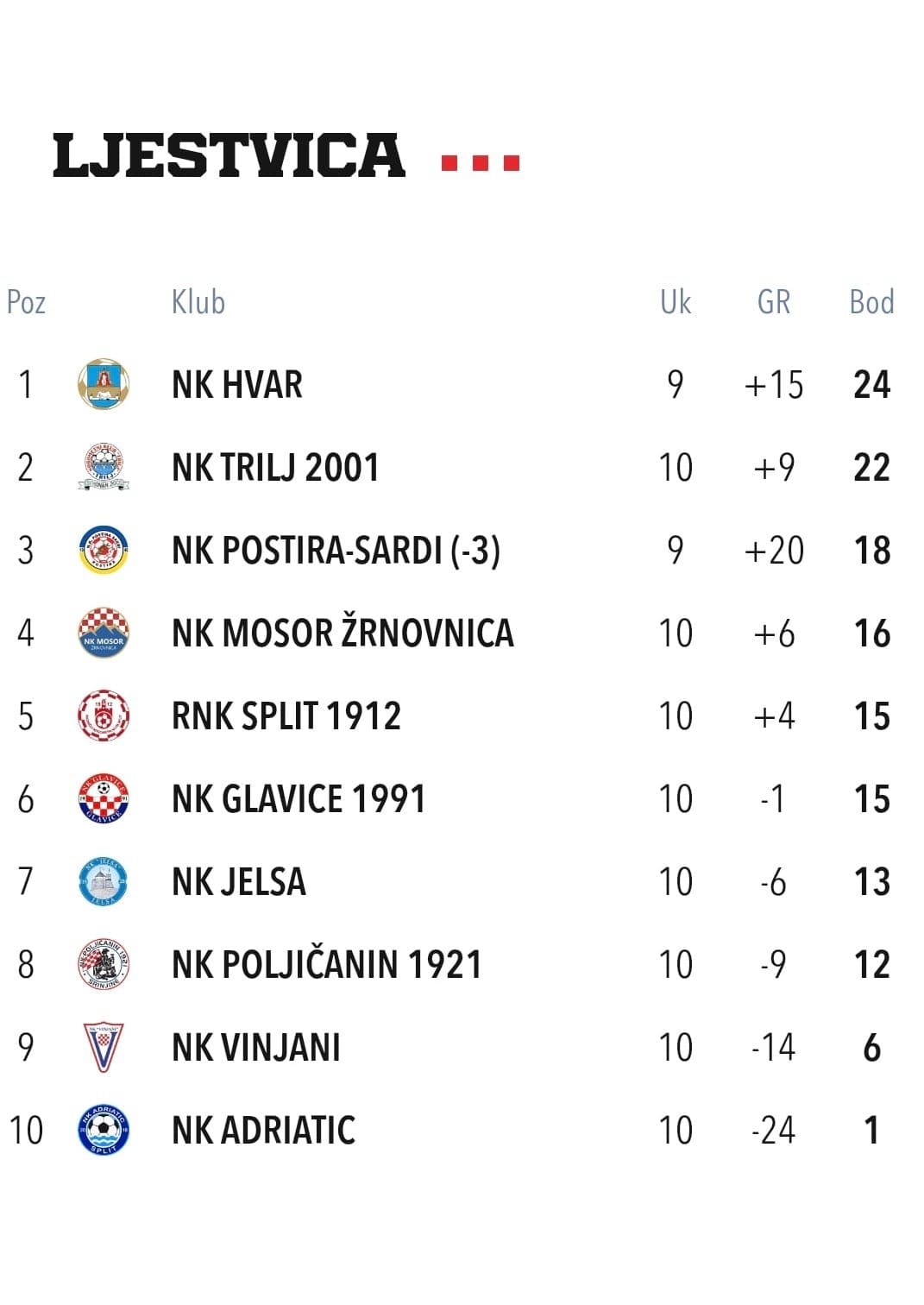Click the Bod points column header
The width and height of the screenshot is (924, 1305).
click(871, 302)
